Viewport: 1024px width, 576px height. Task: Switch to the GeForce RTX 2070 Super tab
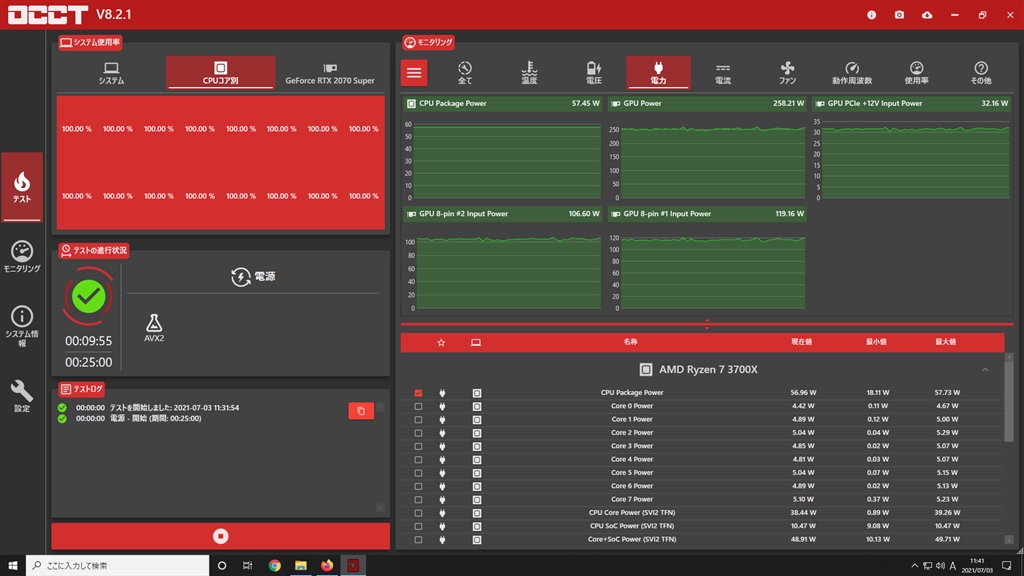point(330,72)
